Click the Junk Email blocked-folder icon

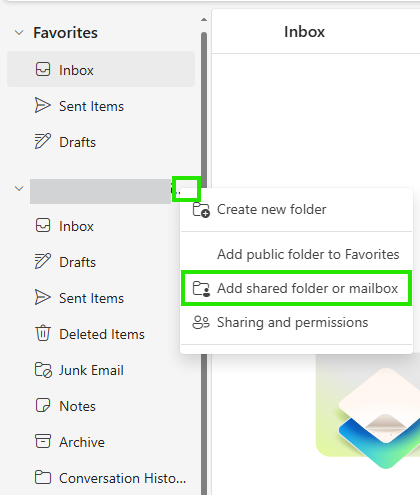(x=43, y=370)
